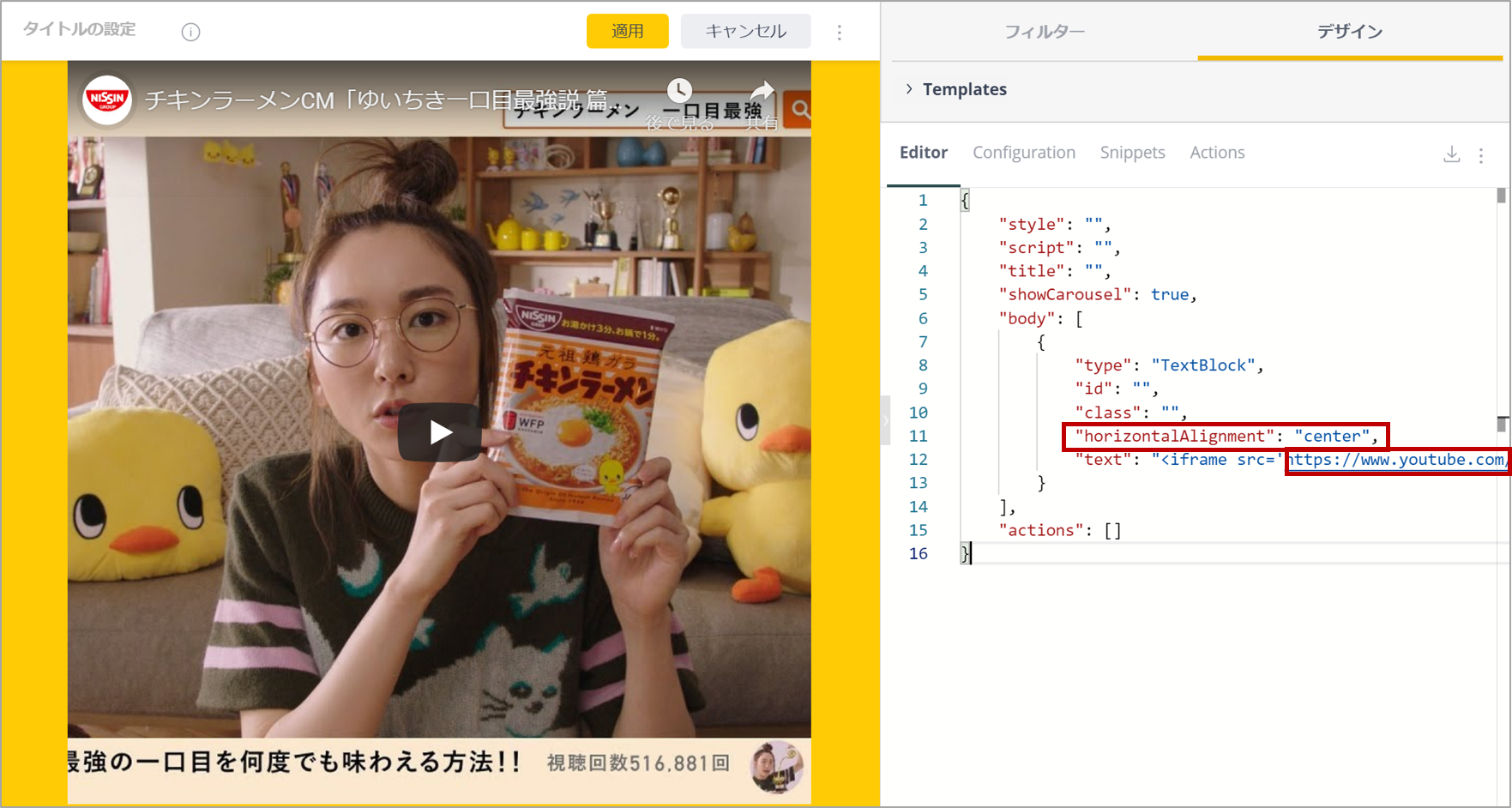Image resolution: width=1512 pixels, height=808 pixels.
Task: Click the "class" line in the editor
Action: pyautogui.click(x=1131, y=413)
